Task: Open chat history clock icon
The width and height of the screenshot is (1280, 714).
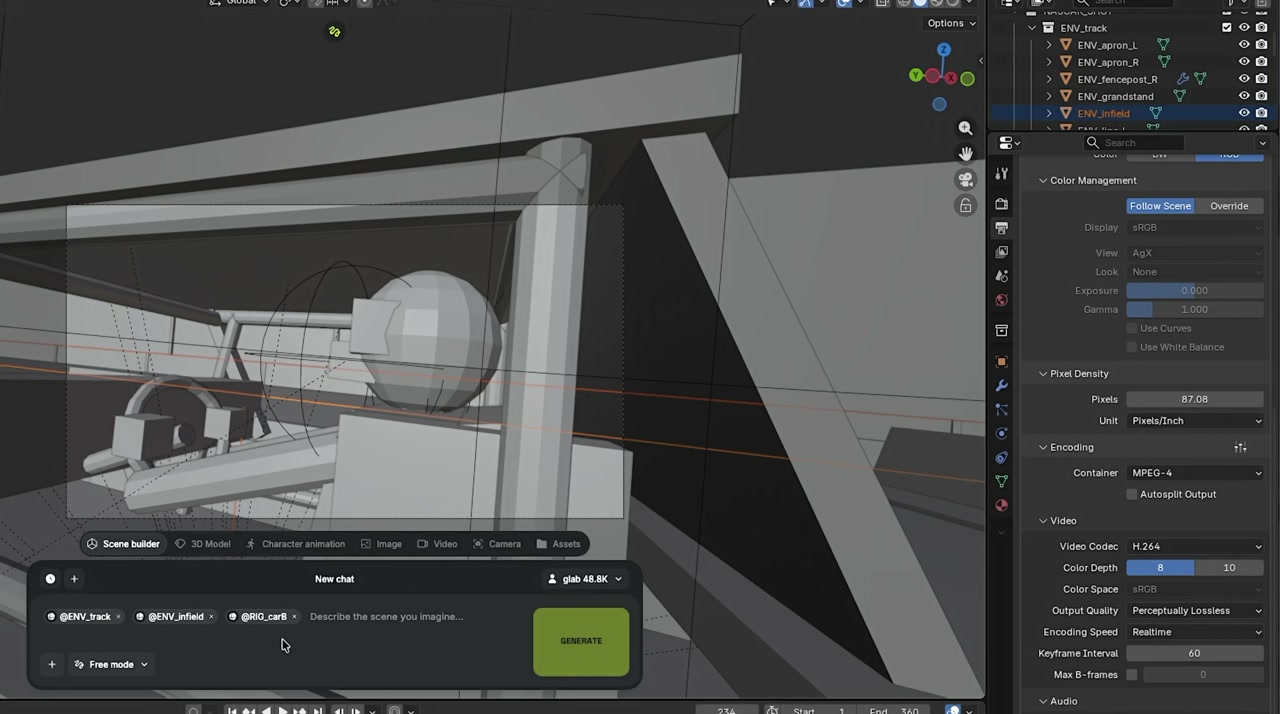Action: coord(50,579)
